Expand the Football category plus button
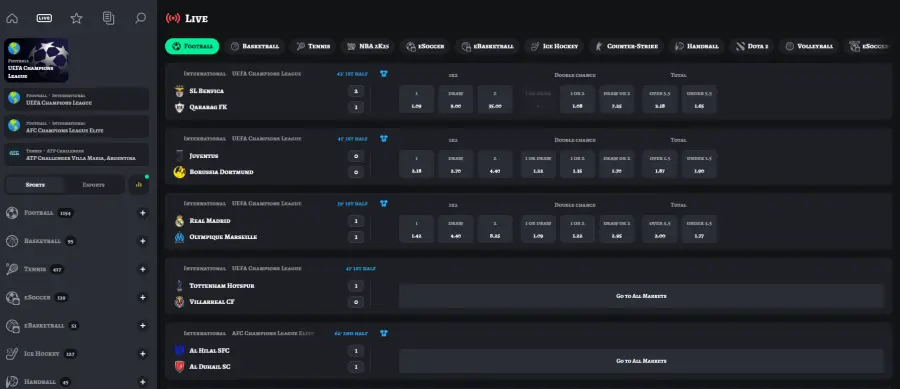 (143, 213)
